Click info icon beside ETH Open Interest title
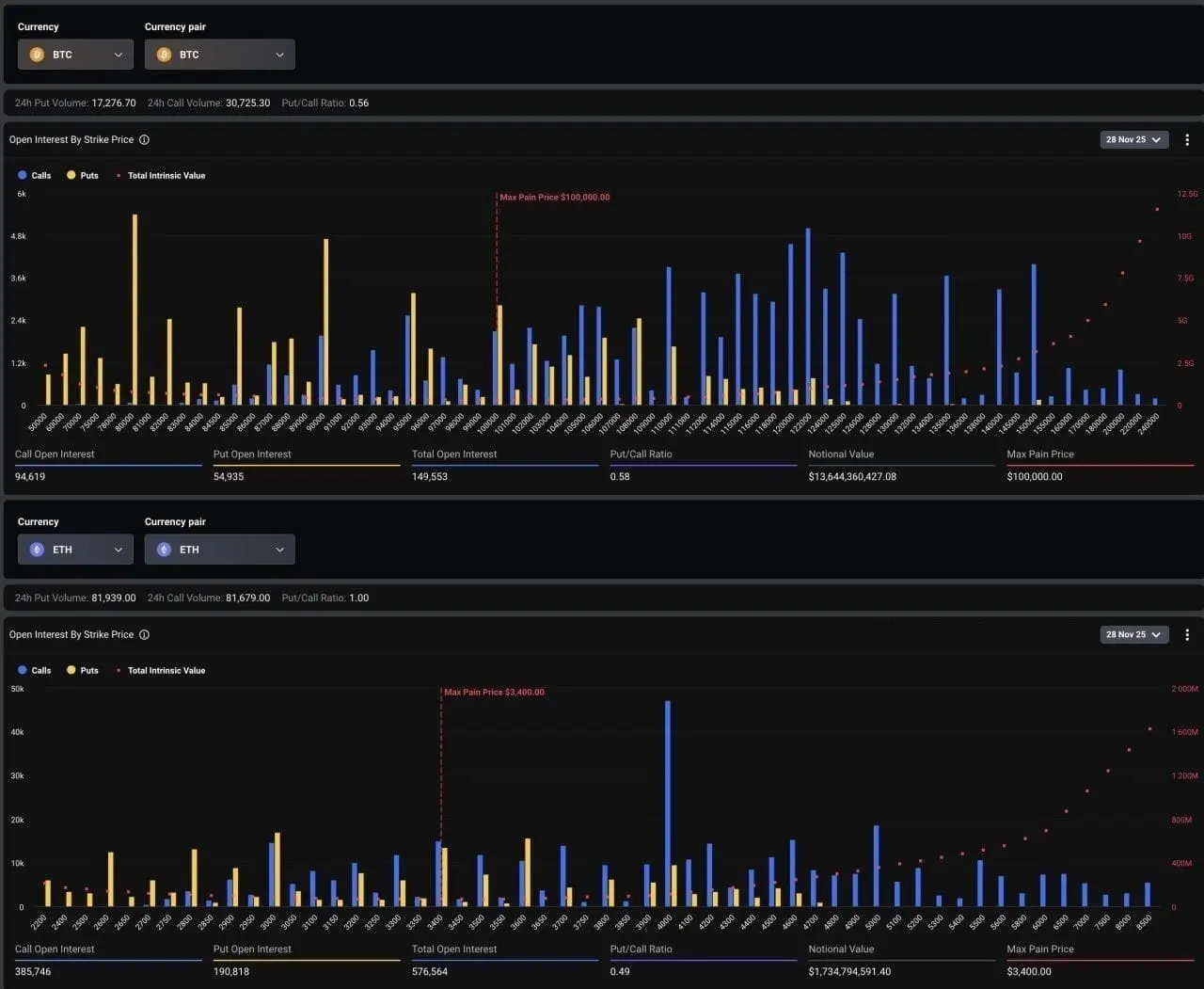1204x989 pixels. pyautogui.click(x=144, y=634)
